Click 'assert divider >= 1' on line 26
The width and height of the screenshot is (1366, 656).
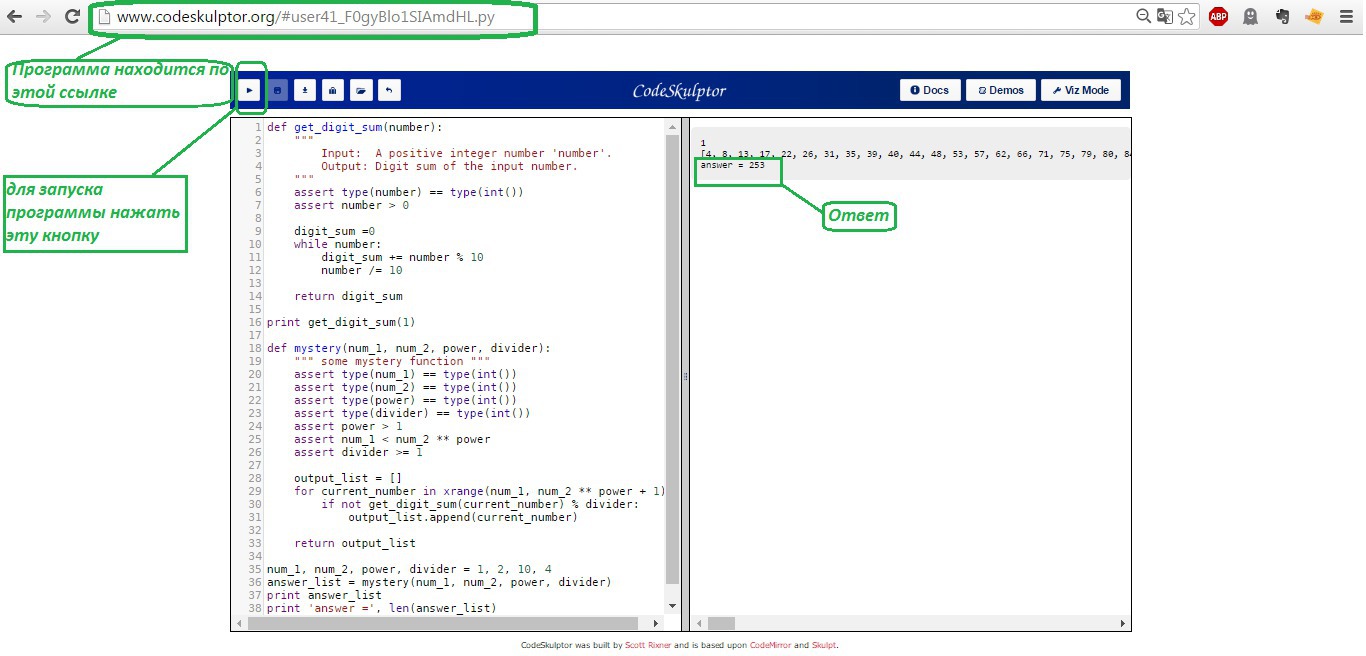pos(358,452)
